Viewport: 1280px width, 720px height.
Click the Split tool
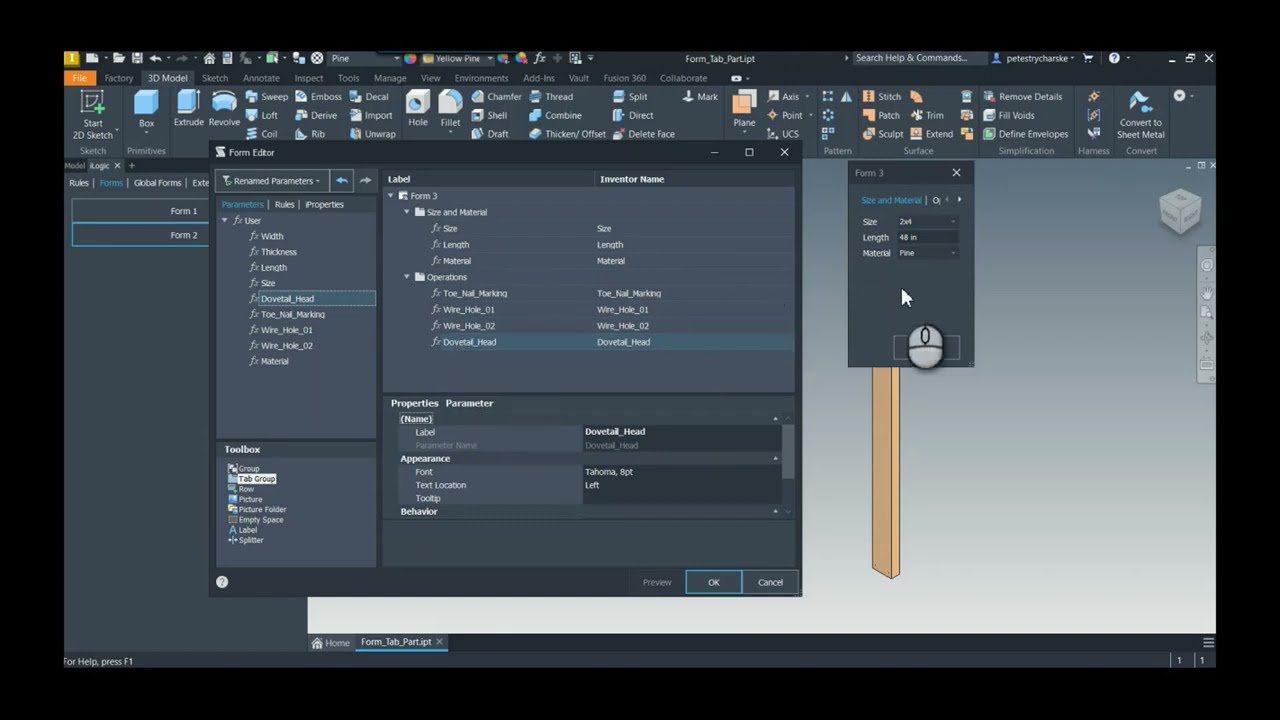[630, 97]
